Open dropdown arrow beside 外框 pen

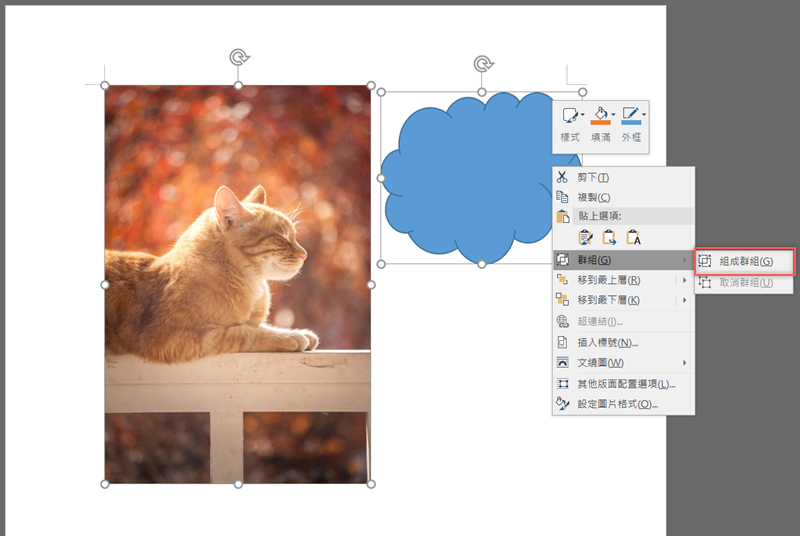pyautogui.click(x=644, y=115)
